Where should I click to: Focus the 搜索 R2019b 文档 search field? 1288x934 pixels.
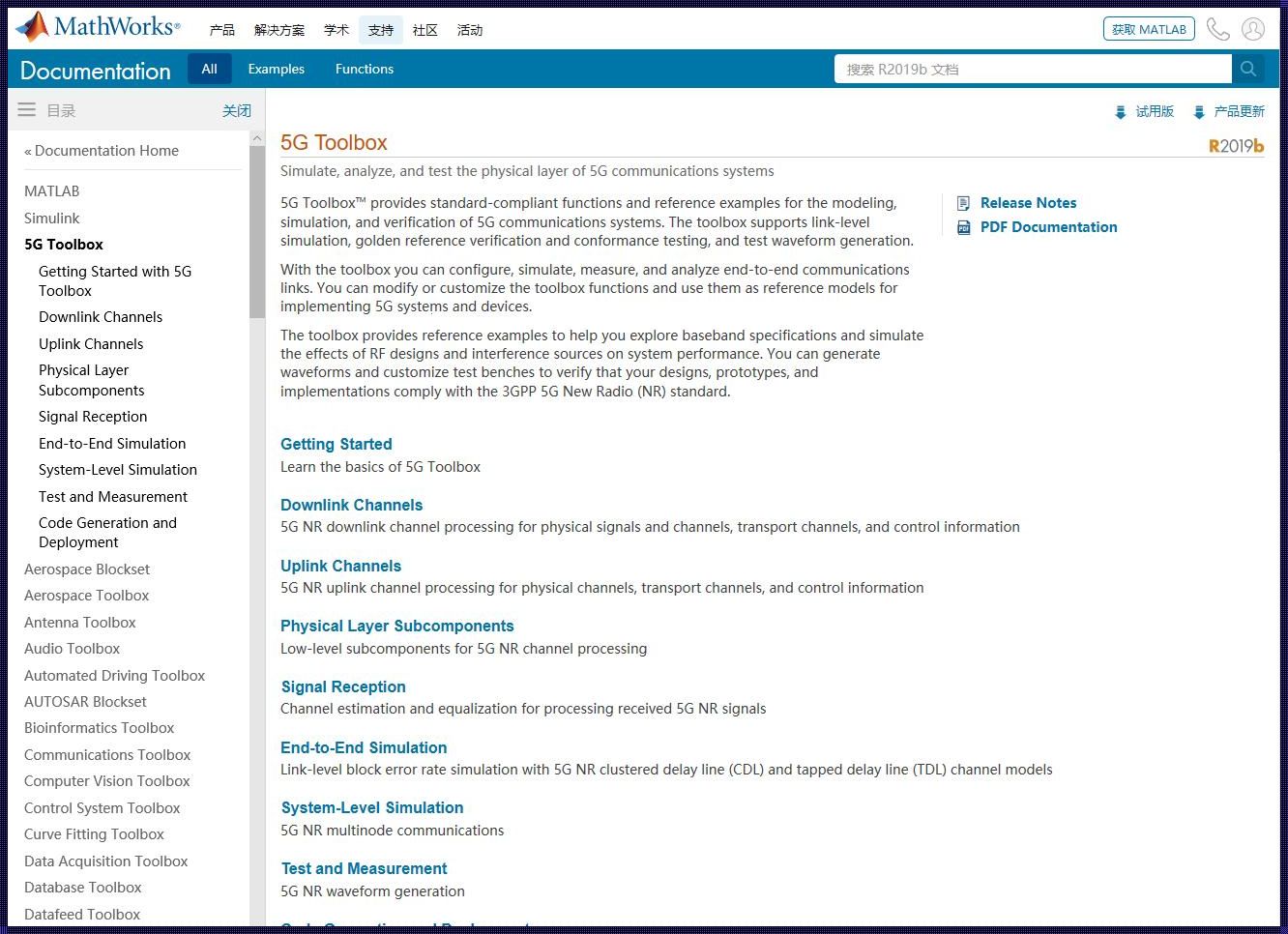coord(1033,69)
